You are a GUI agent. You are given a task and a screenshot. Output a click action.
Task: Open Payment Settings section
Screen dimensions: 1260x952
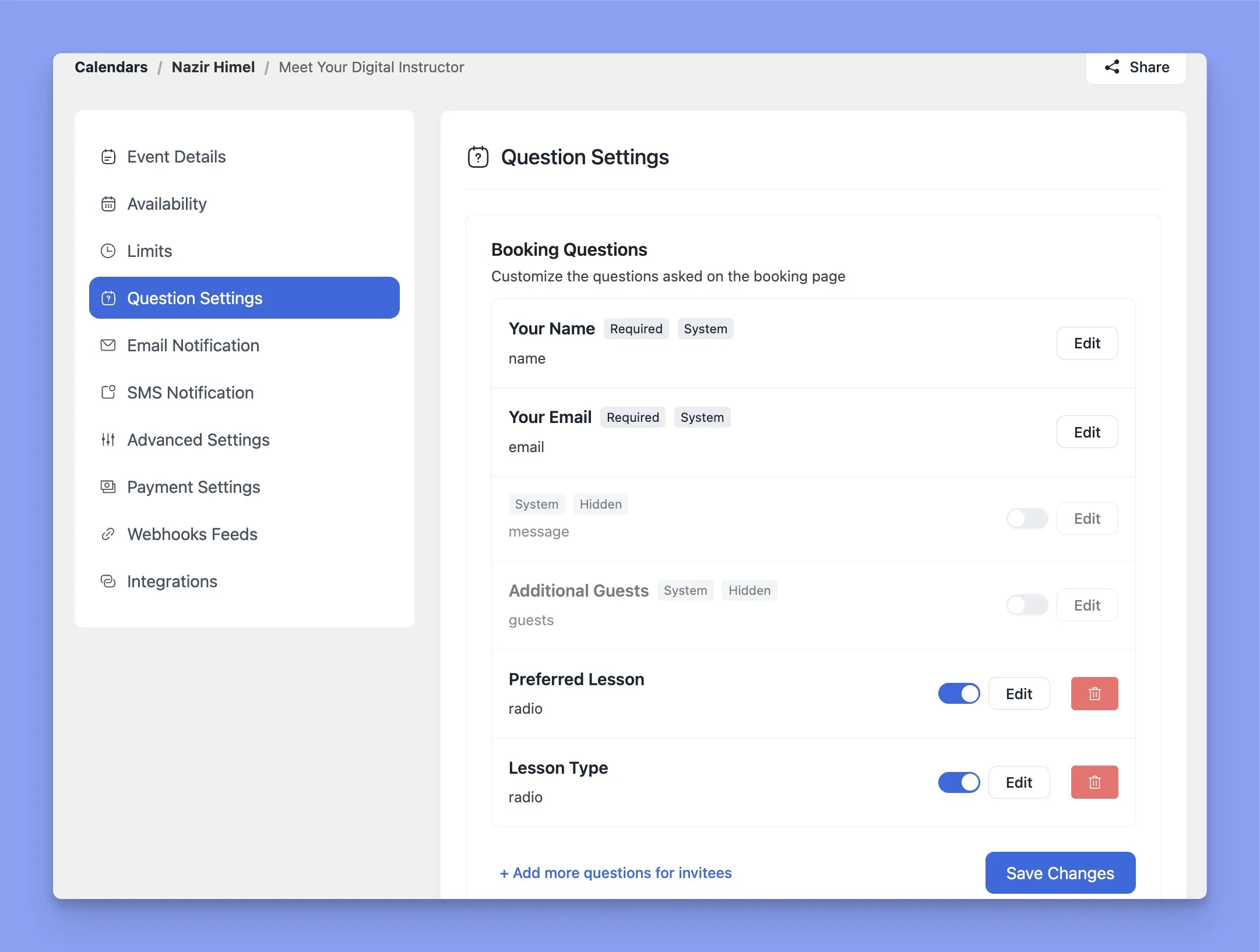(x=193, y=487)
